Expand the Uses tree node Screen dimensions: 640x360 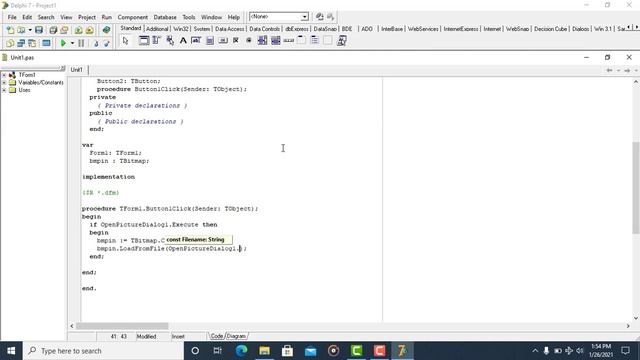tap(4, 90)
